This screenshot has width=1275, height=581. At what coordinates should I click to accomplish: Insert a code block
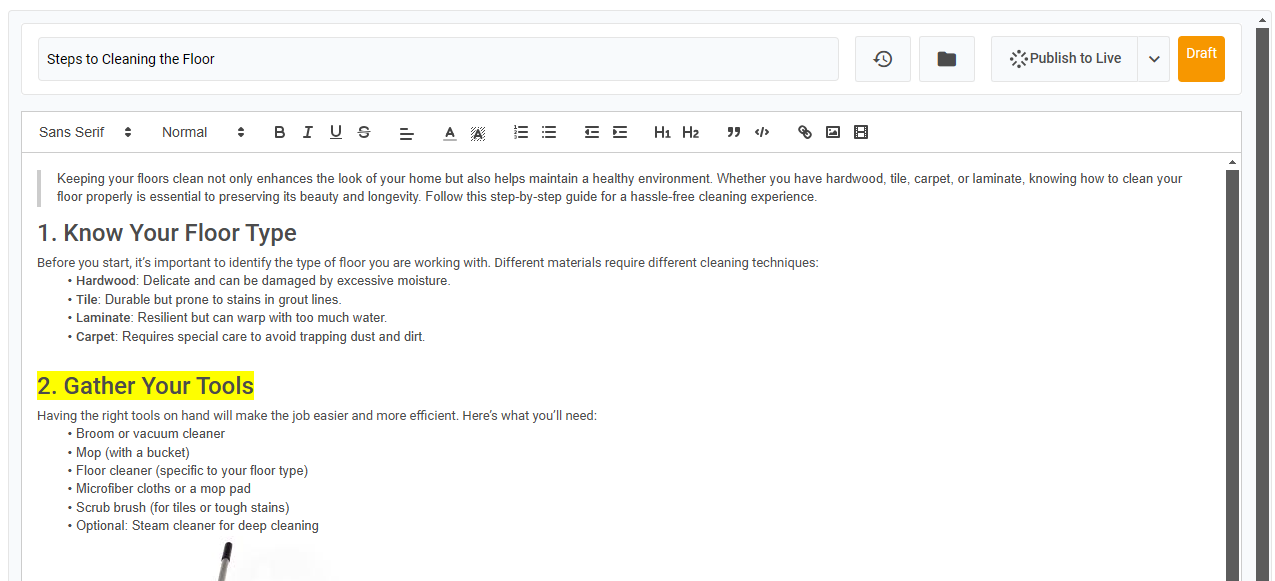(x=762, y=132)
